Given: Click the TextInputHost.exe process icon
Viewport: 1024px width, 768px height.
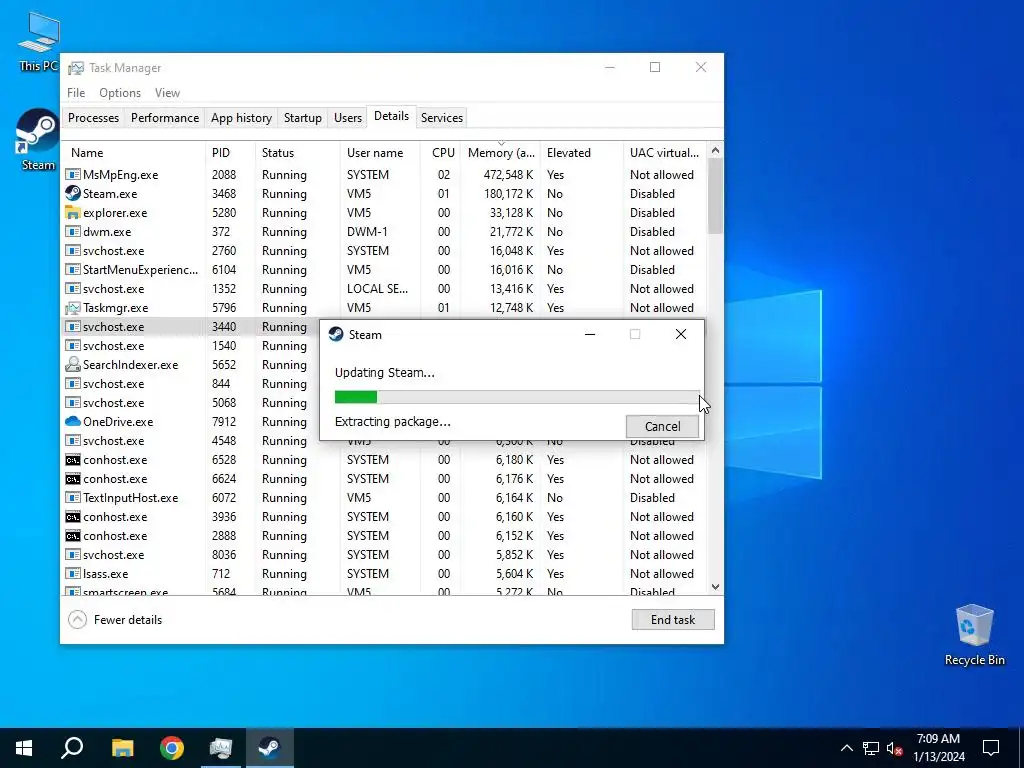Looking at the screenshot, I should [x=72, y=498].
